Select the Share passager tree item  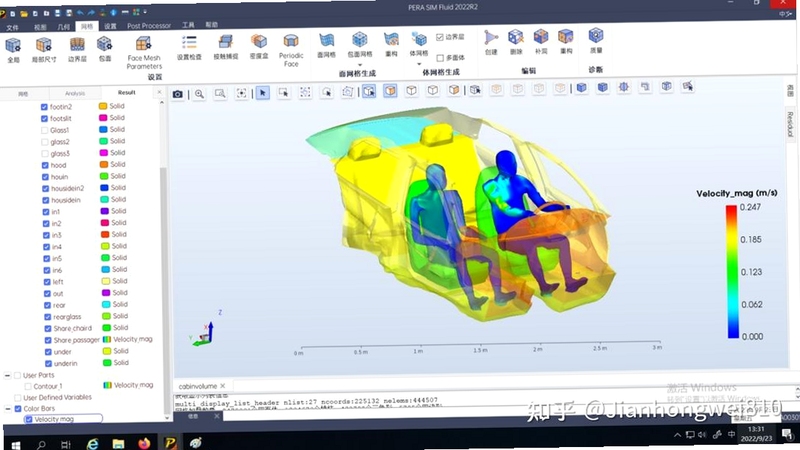click(77, 340)
